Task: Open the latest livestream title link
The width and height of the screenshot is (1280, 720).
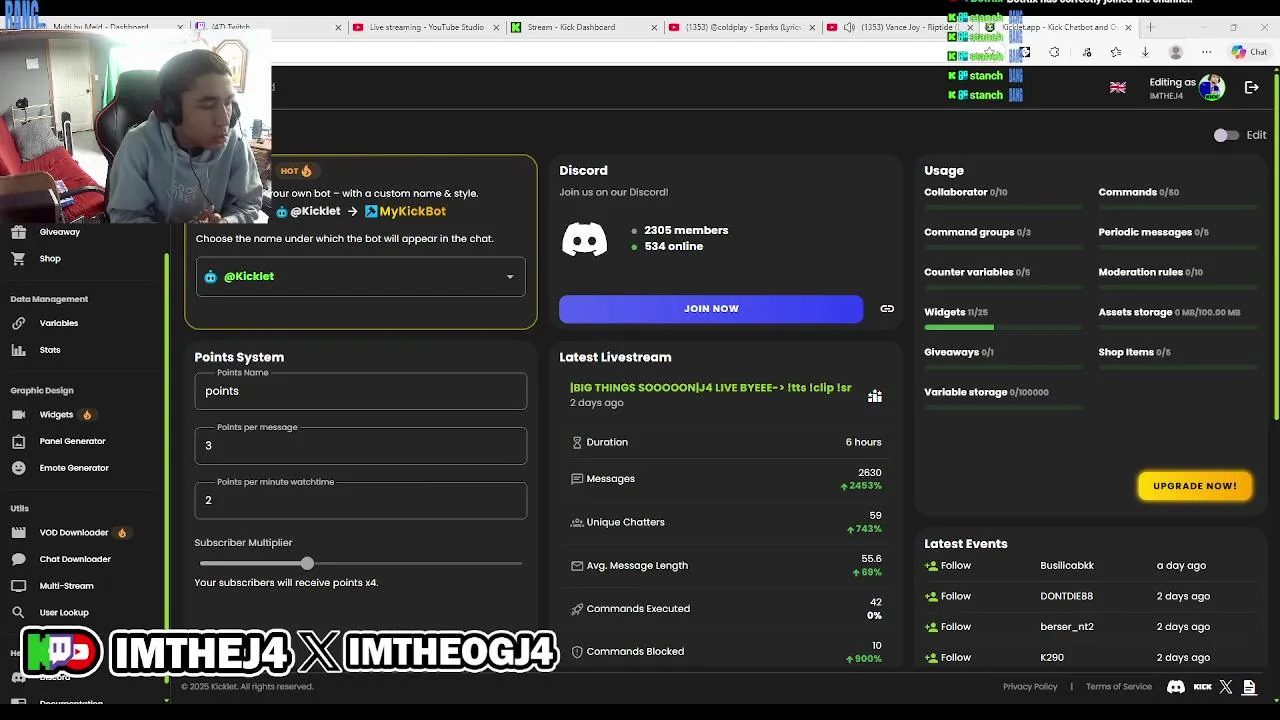Action: tap(711, 388)
